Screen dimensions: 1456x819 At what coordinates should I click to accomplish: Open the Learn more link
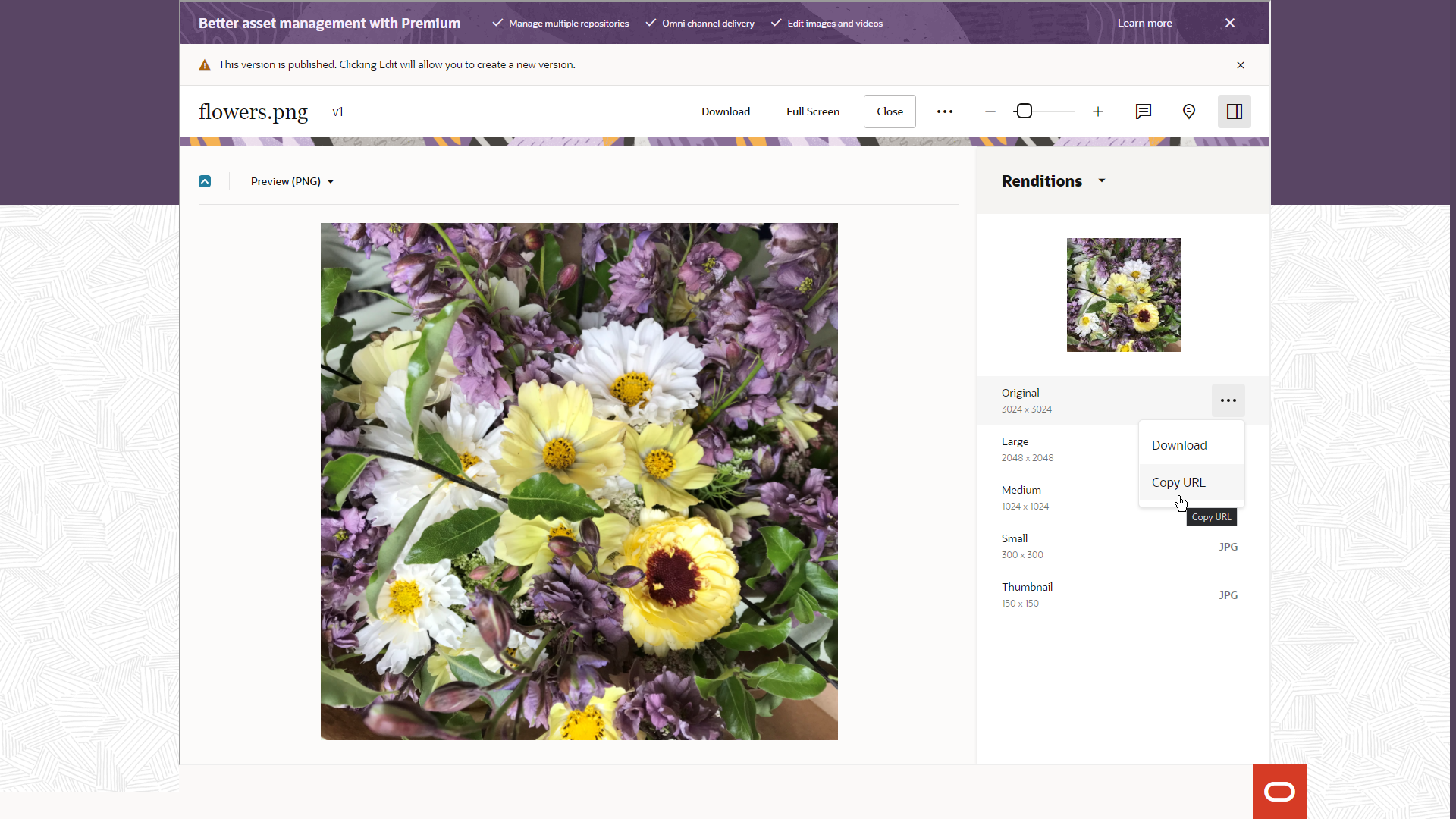(1144, 23)
